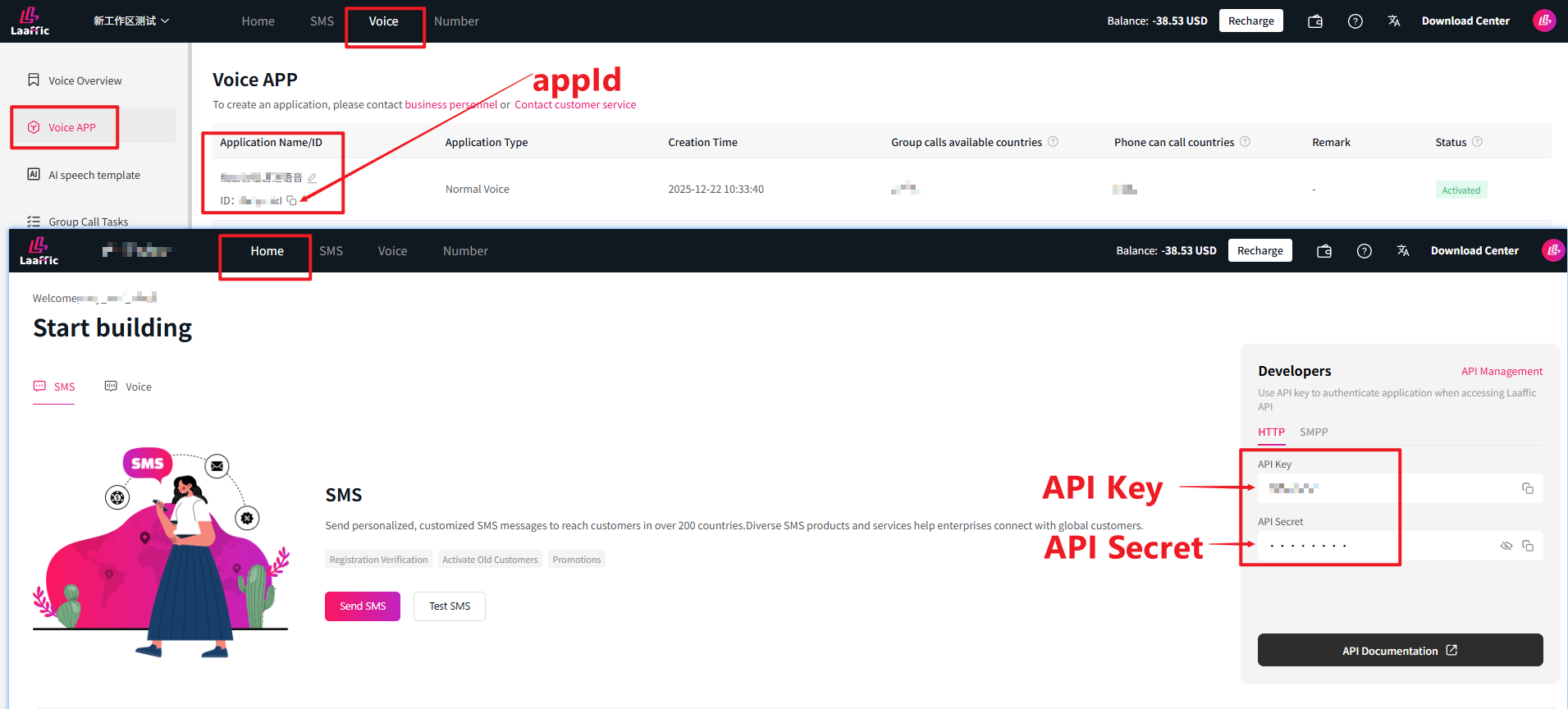Copy the API Secret value
The image size is (1568, 709).
1527,546
